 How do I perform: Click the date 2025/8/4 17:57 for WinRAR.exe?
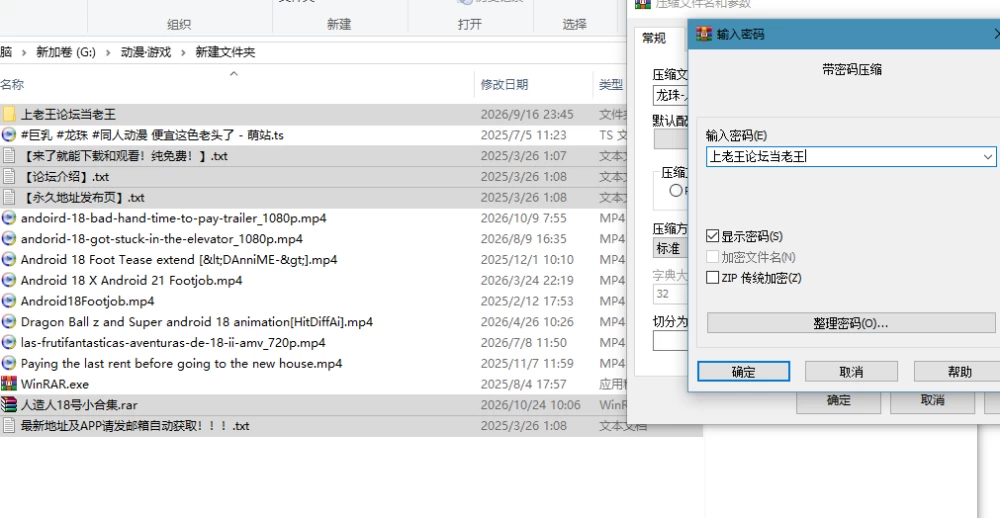point(524,384)
